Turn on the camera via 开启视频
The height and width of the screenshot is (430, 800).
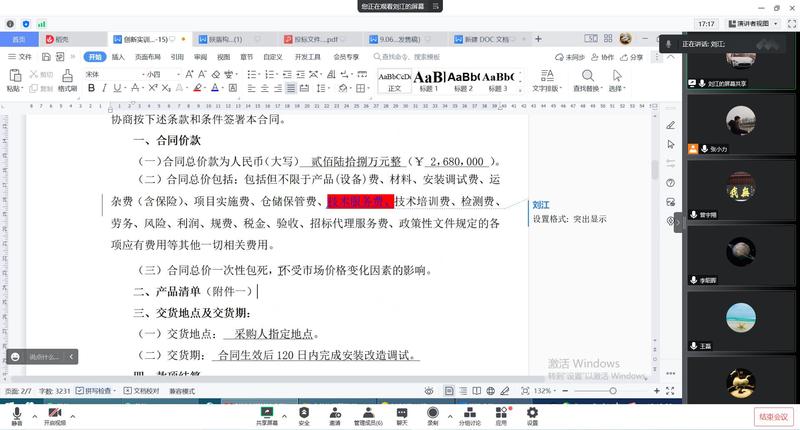pyautogui.click(x=54, y=412)
